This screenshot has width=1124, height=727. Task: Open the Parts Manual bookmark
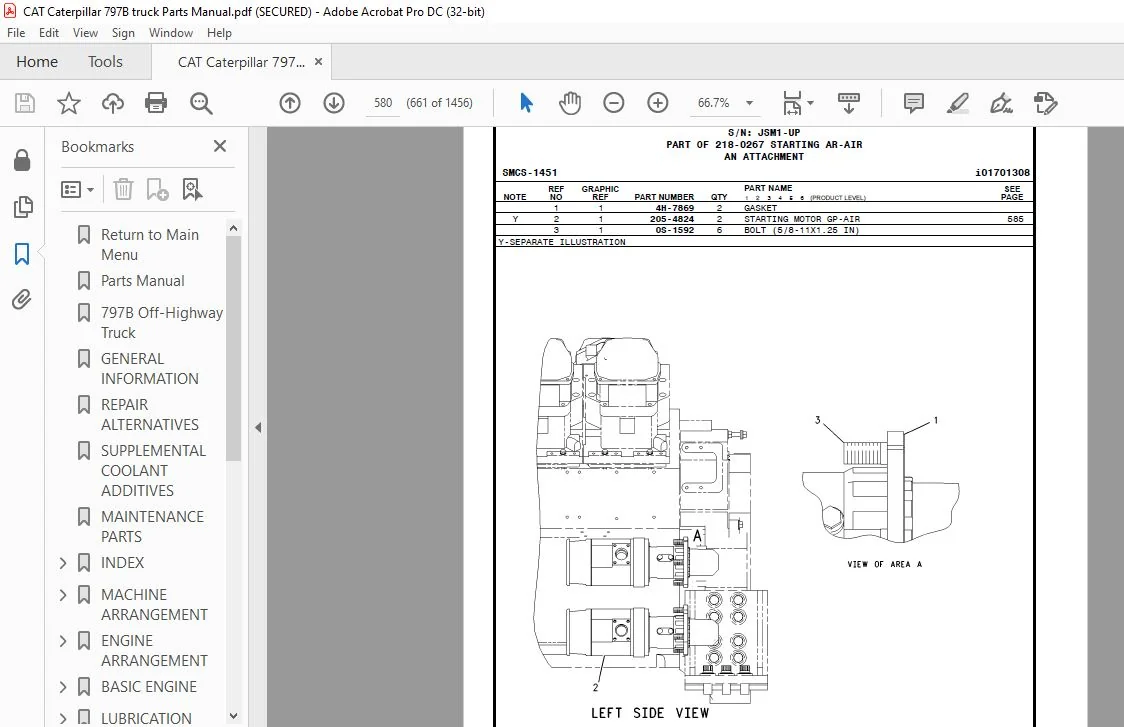point(143,281)
